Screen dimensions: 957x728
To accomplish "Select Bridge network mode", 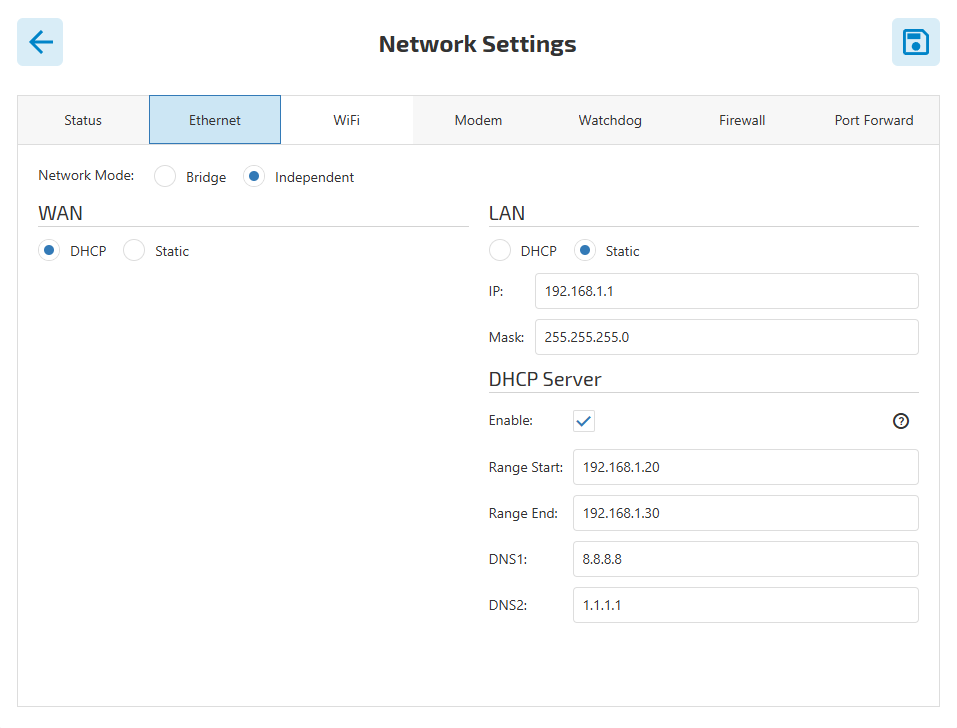I will click(165, 177).
